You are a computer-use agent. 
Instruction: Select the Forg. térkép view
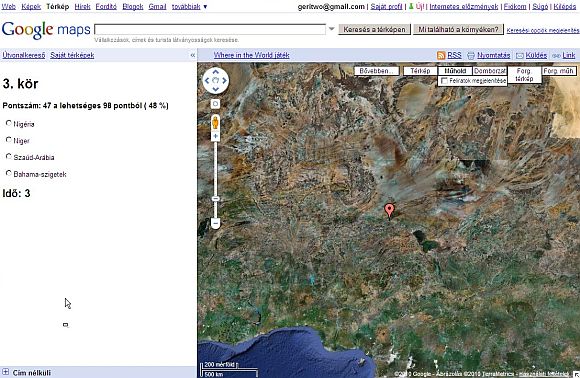(x=524, y=74)
